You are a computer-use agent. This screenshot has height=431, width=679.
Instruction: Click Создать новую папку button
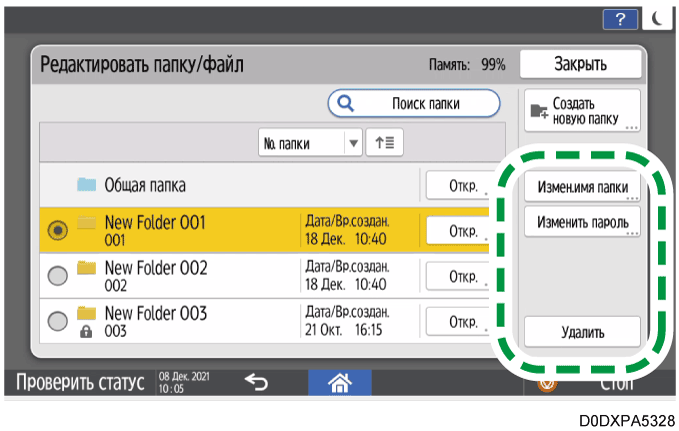coord(581,111)
